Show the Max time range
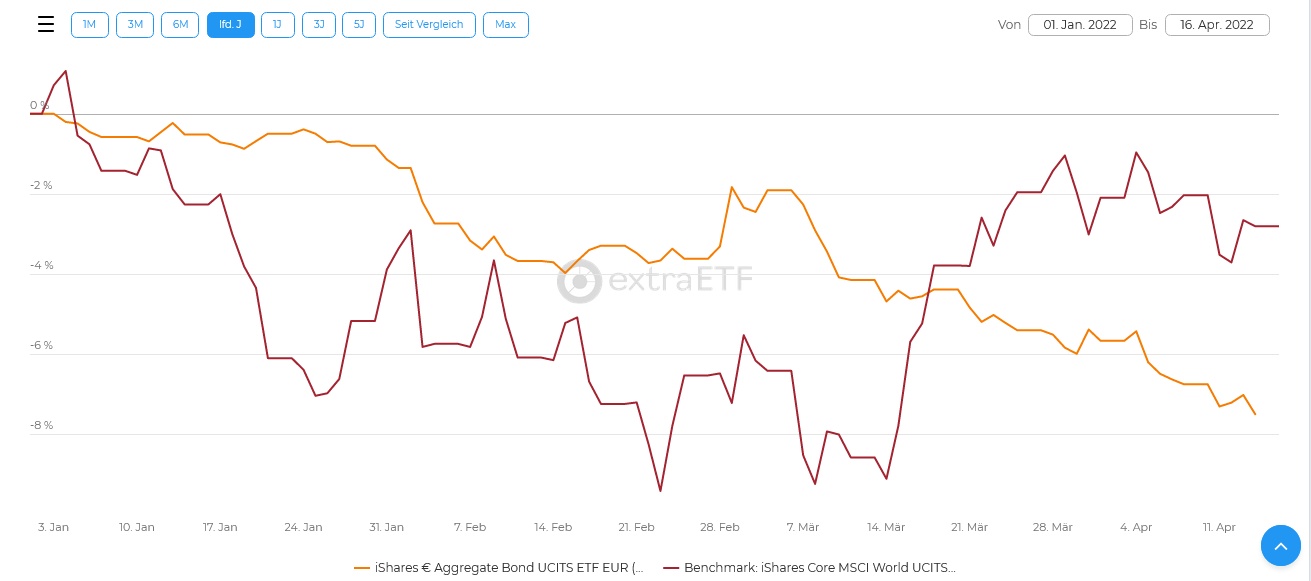Image resolution: width=1311 pixels, height=581 pixels. [505, 25]
